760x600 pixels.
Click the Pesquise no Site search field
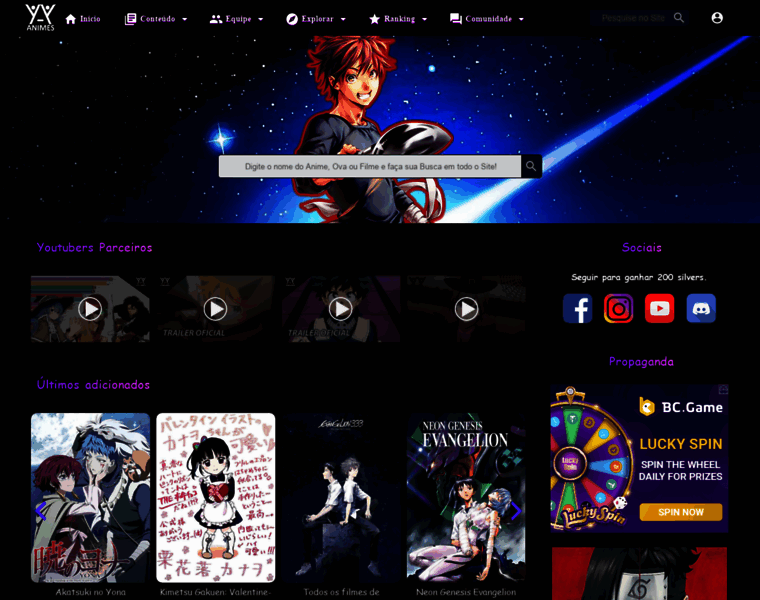pyautogui.click(x=633, y=18)
